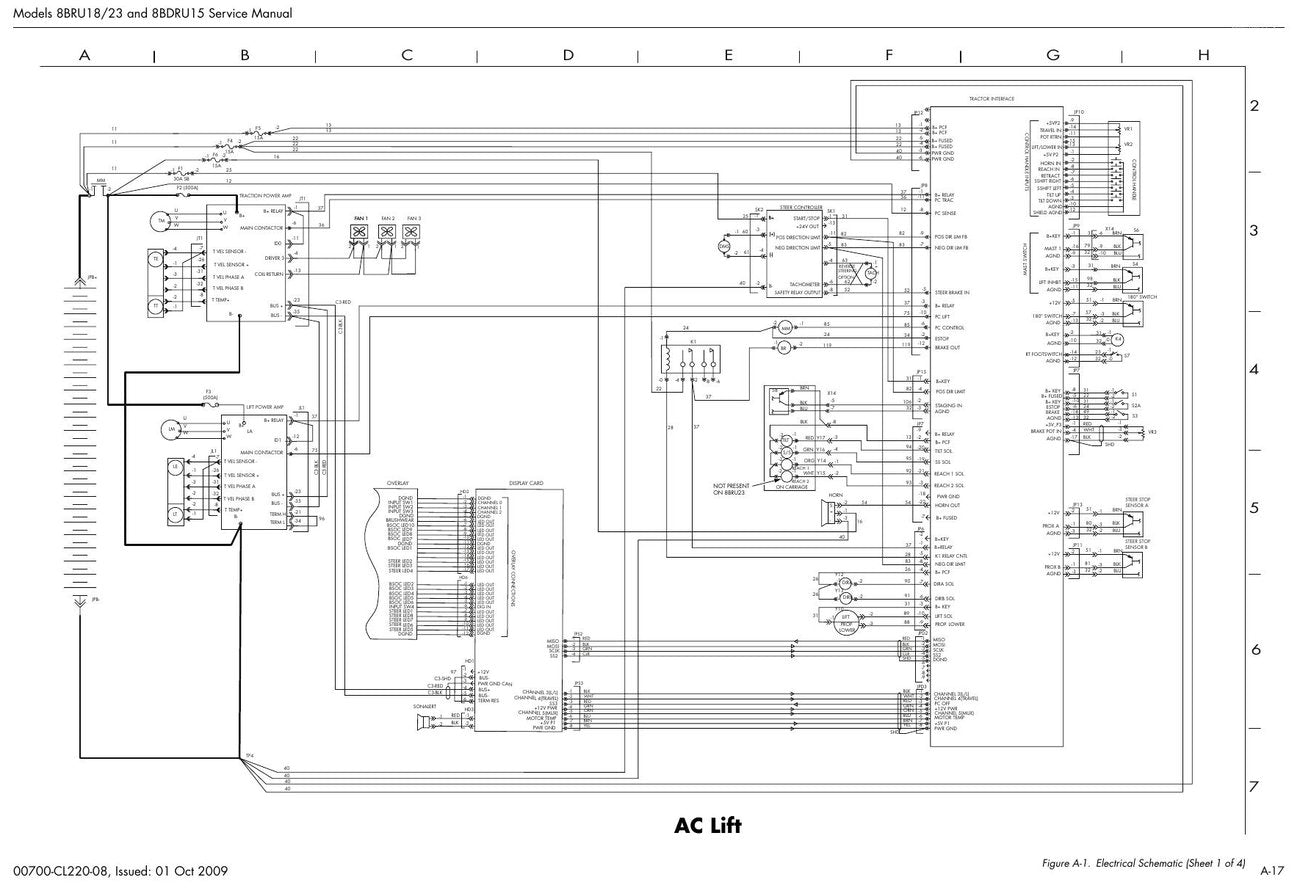
Task: Click the BR brake circle symbol
Action: tap(784, 346)
